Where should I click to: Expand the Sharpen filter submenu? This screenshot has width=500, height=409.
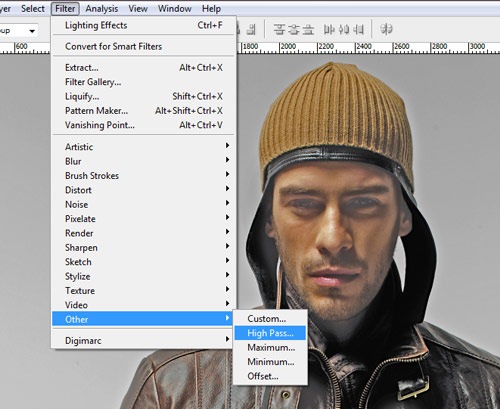pyautogui.click(x=143, y=247)
